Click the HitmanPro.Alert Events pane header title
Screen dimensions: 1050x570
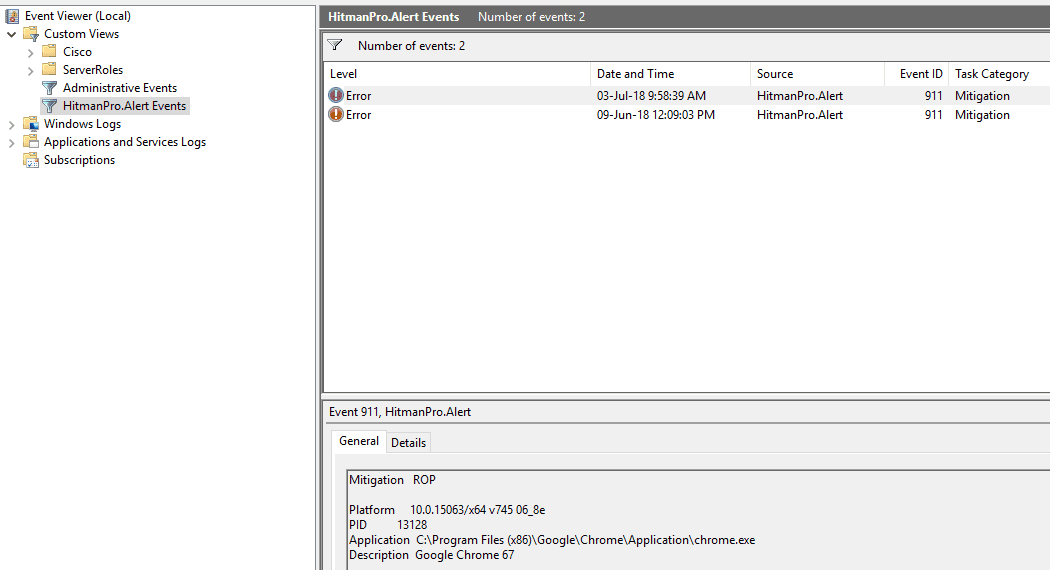point(394,17)
